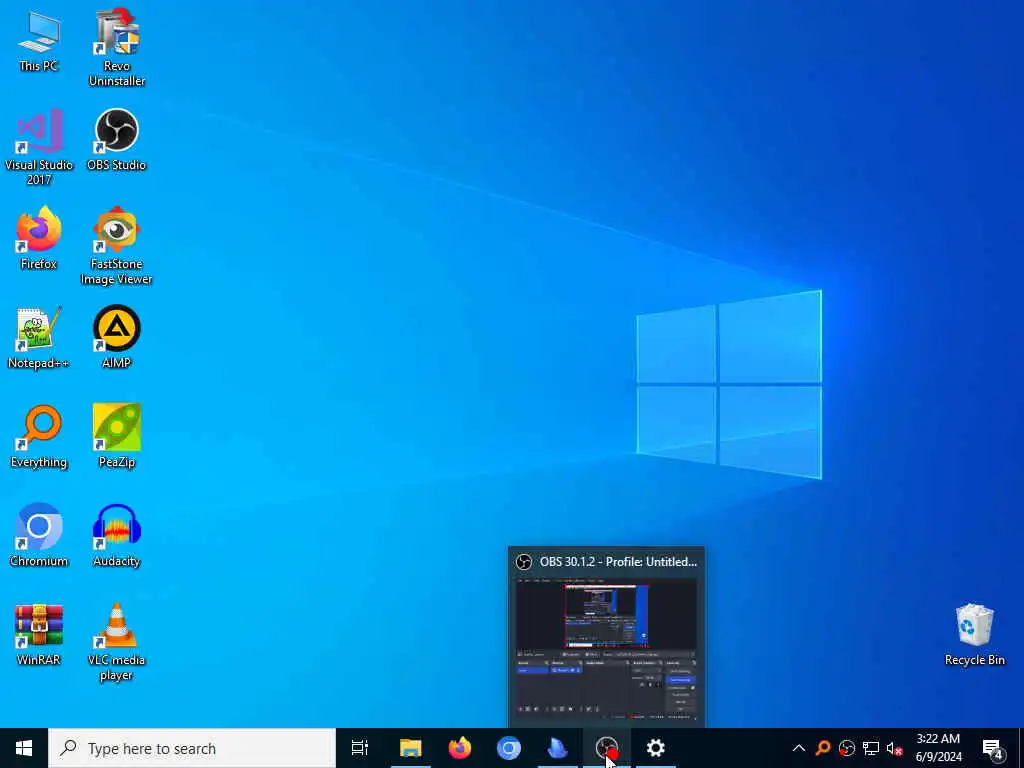Image resolution: width=1024 pixels, height=768 pixels.
Task: Select the FastStone Image Viewer shortcut
Action: [x=117, y=246]
